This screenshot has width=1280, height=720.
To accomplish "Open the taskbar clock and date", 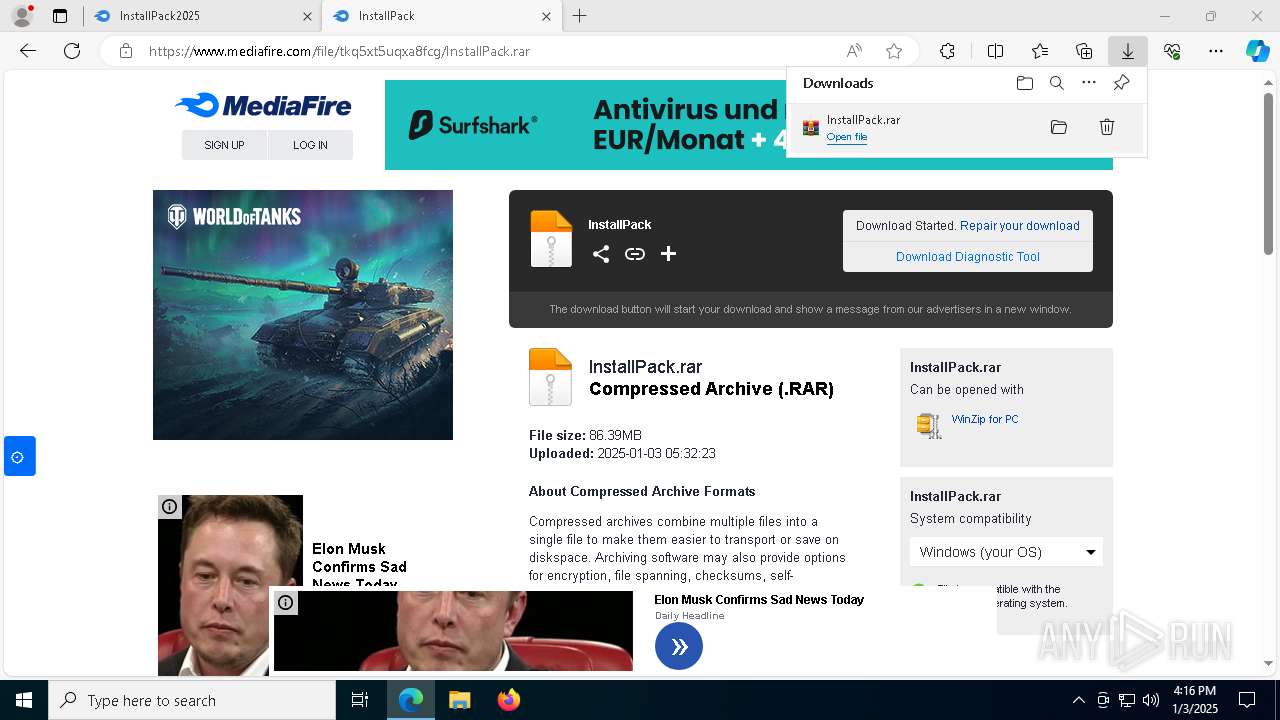I will [x=1194, y=700].
